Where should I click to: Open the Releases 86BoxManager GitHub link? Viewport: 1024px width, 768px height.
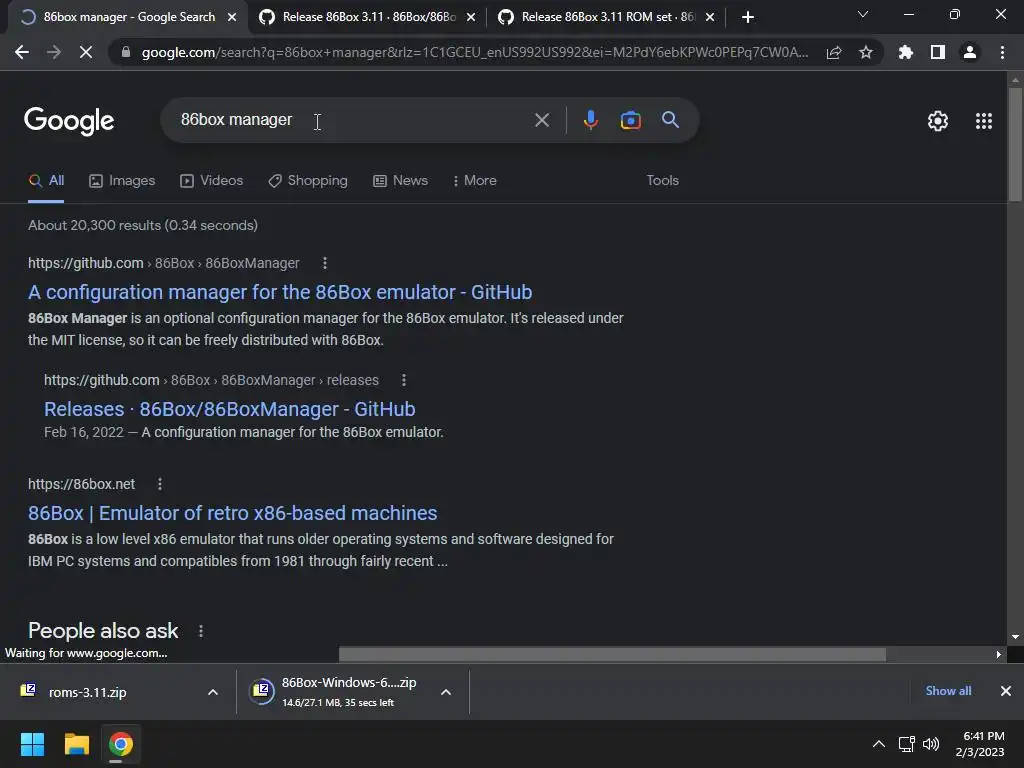pos(230,409)
